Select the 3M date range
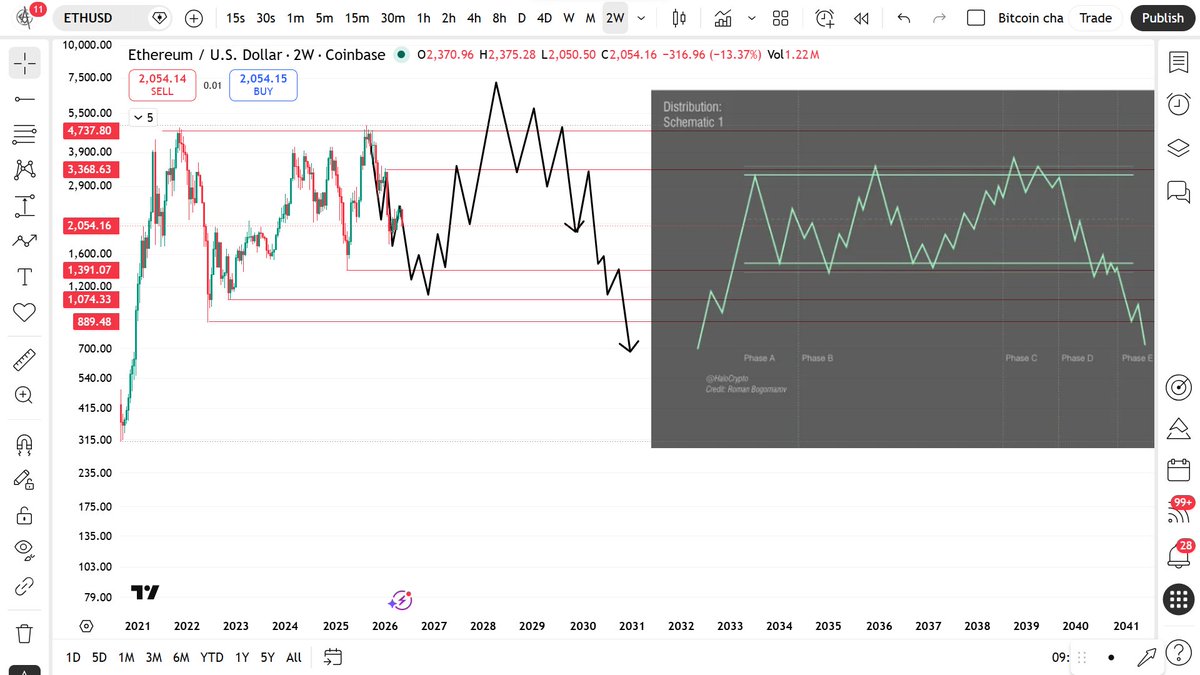1200x675 pixels. (x=153, y=657)
